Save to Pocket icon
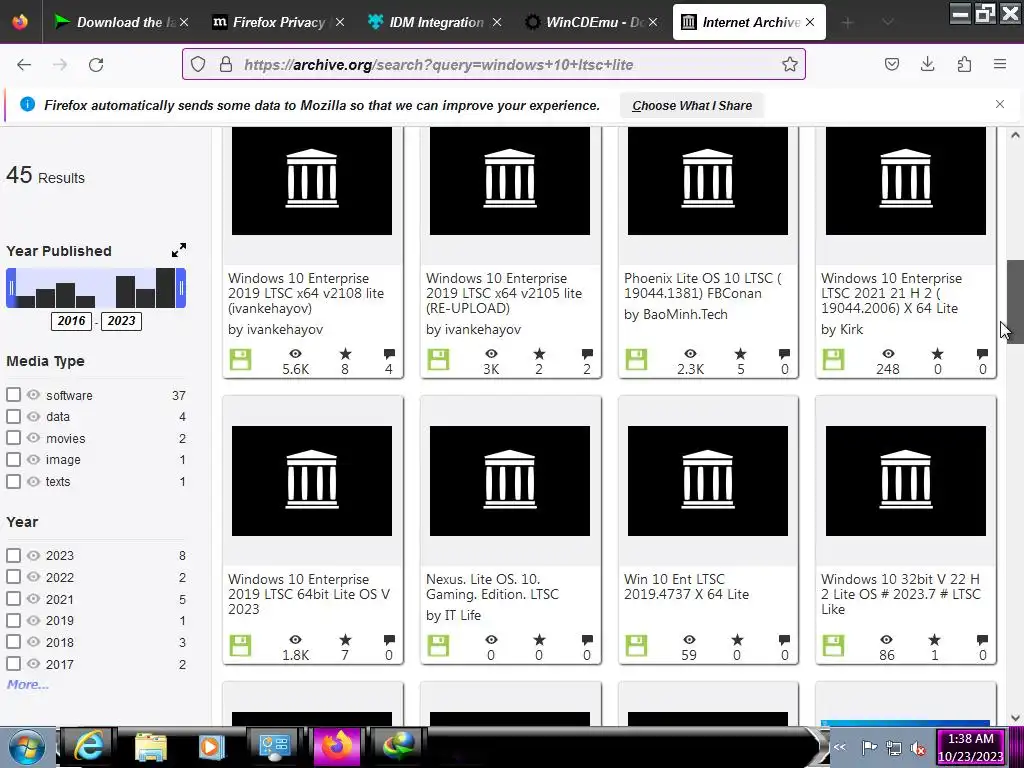The height and width of the screenshot is (768, 1024). pyautogui.click(x=891, y=64)
